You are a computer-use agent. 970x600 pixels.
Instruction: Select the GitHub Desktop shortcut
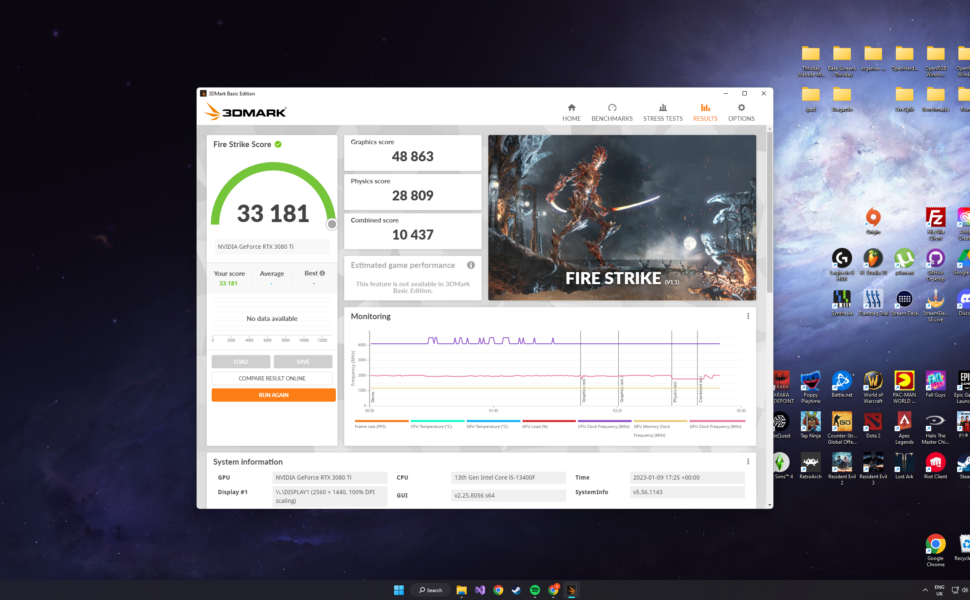pos(935,264)
